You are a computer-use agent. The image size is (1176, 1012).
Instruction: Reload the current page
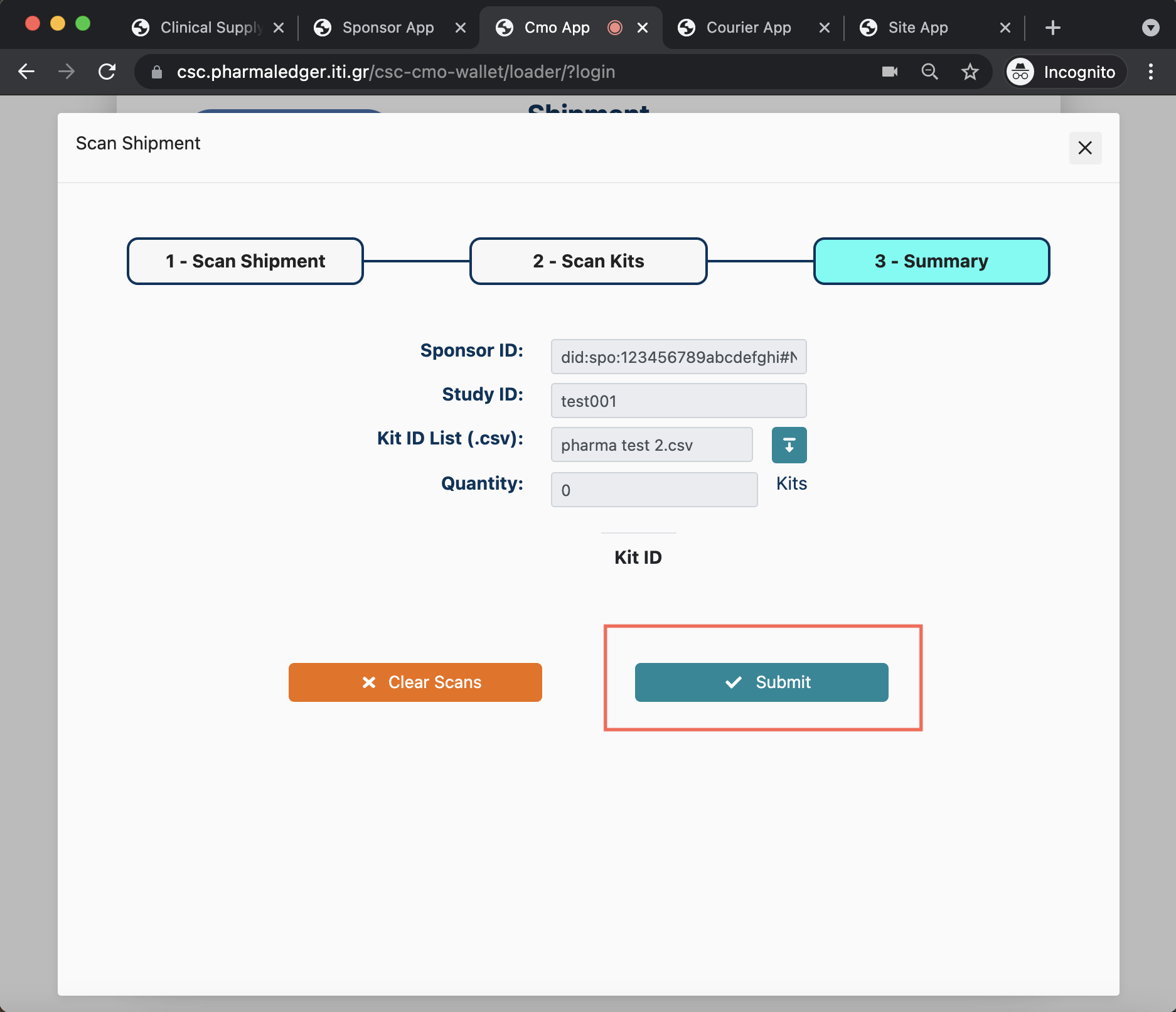[107, 72]
